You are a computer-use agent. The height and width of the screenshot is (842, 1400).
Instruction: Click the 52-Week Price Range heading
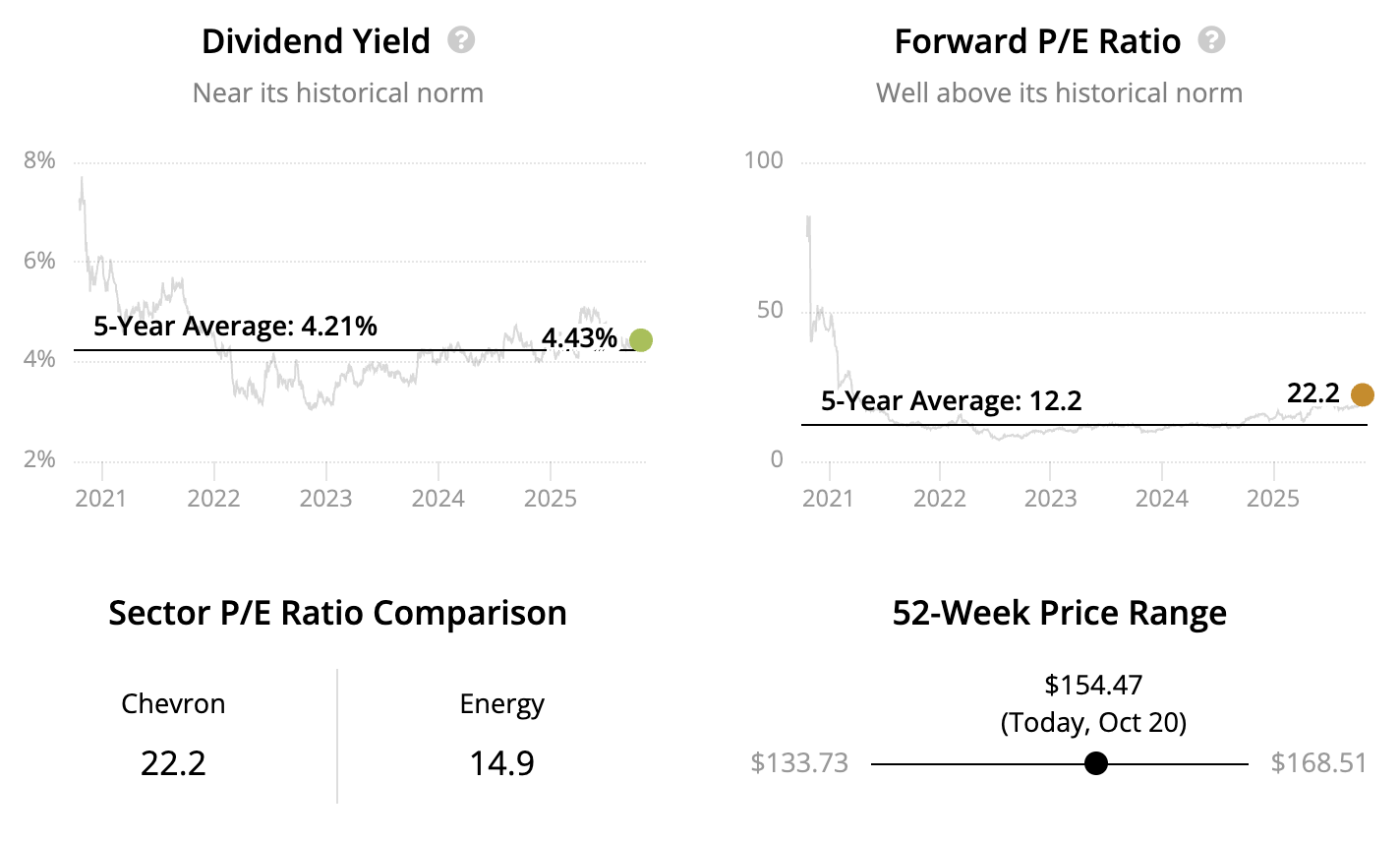(1059, 613)
